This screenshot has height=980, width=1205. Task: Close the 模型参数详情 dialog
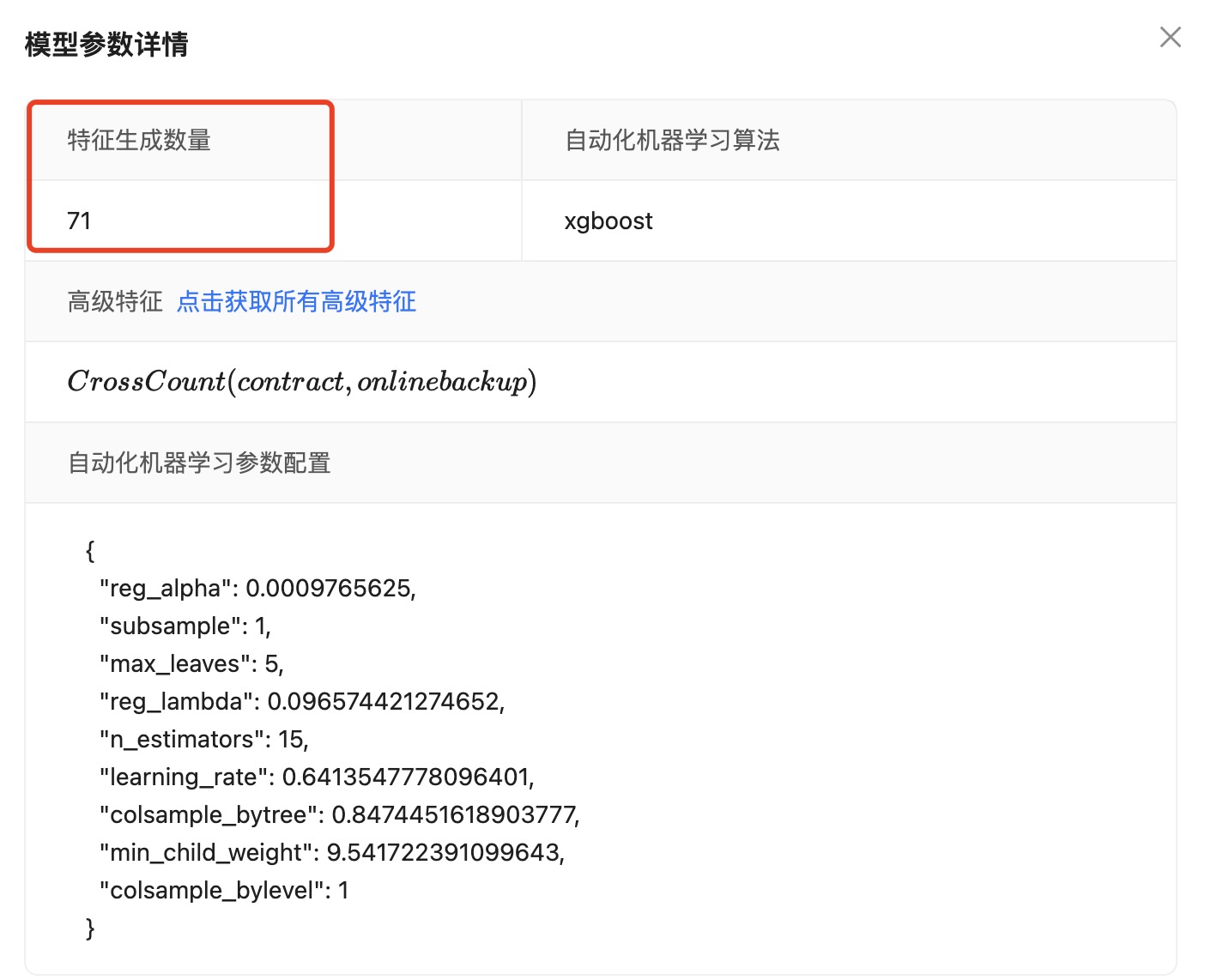(1170, 37)
